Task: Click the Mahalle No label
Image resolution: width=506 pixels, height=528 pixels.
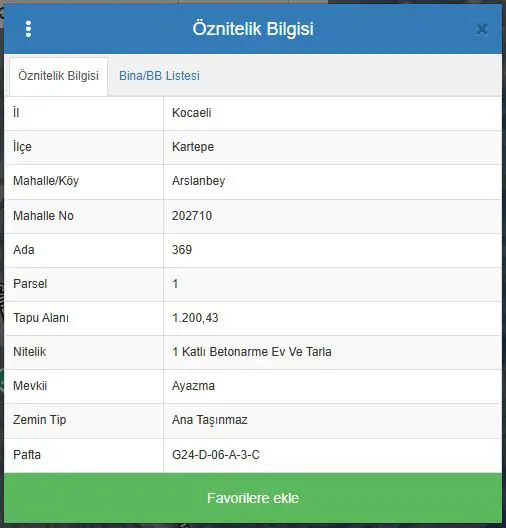Action: pos(43,216)
